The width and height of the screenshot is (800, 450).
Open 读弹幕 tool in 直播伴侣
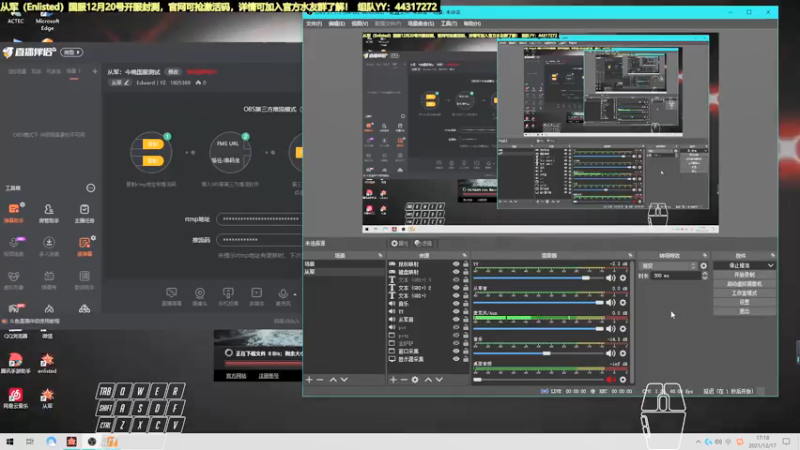(x=84, y=246)
